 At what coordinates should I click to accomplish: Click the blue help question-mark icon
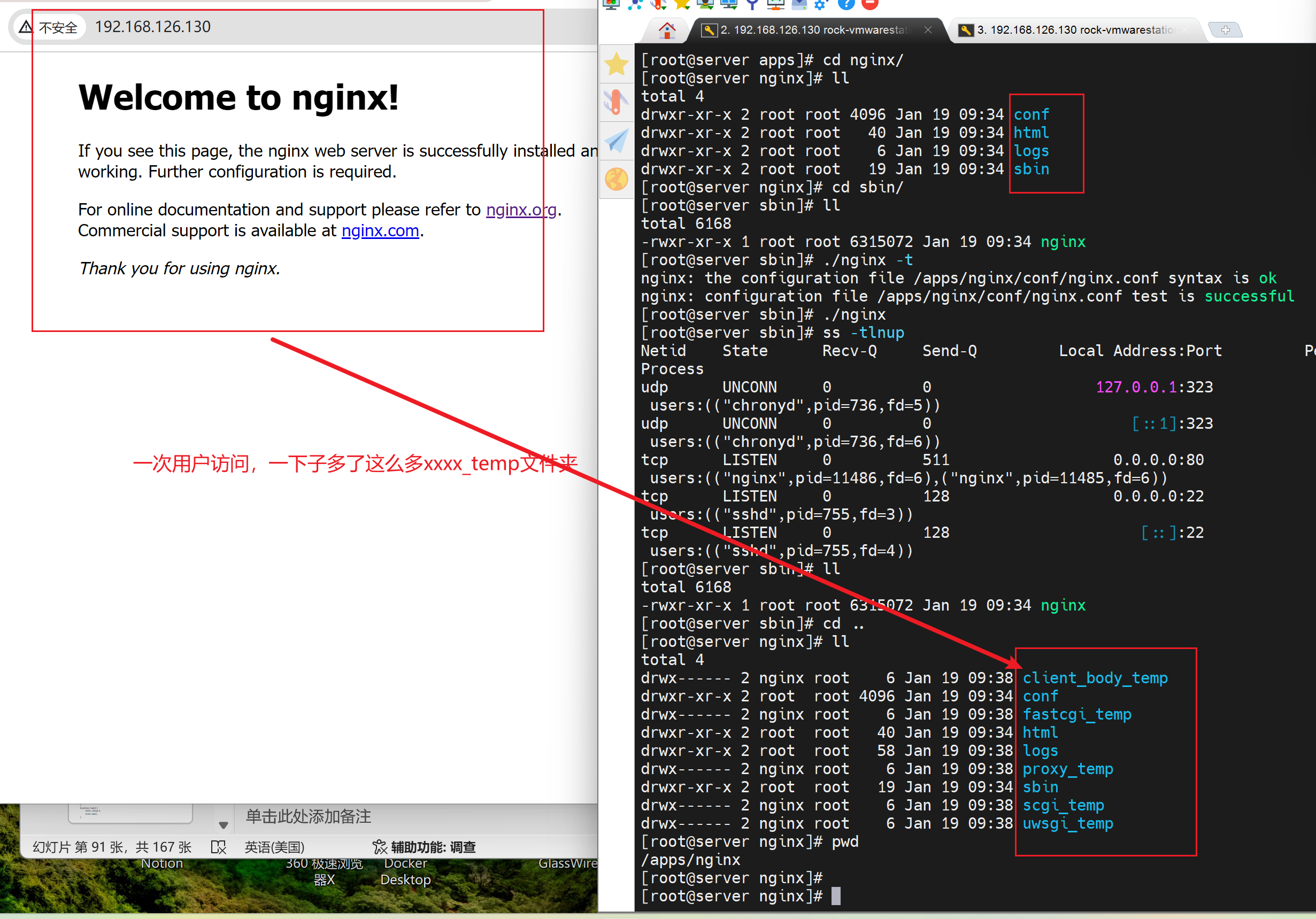[846, 5]
